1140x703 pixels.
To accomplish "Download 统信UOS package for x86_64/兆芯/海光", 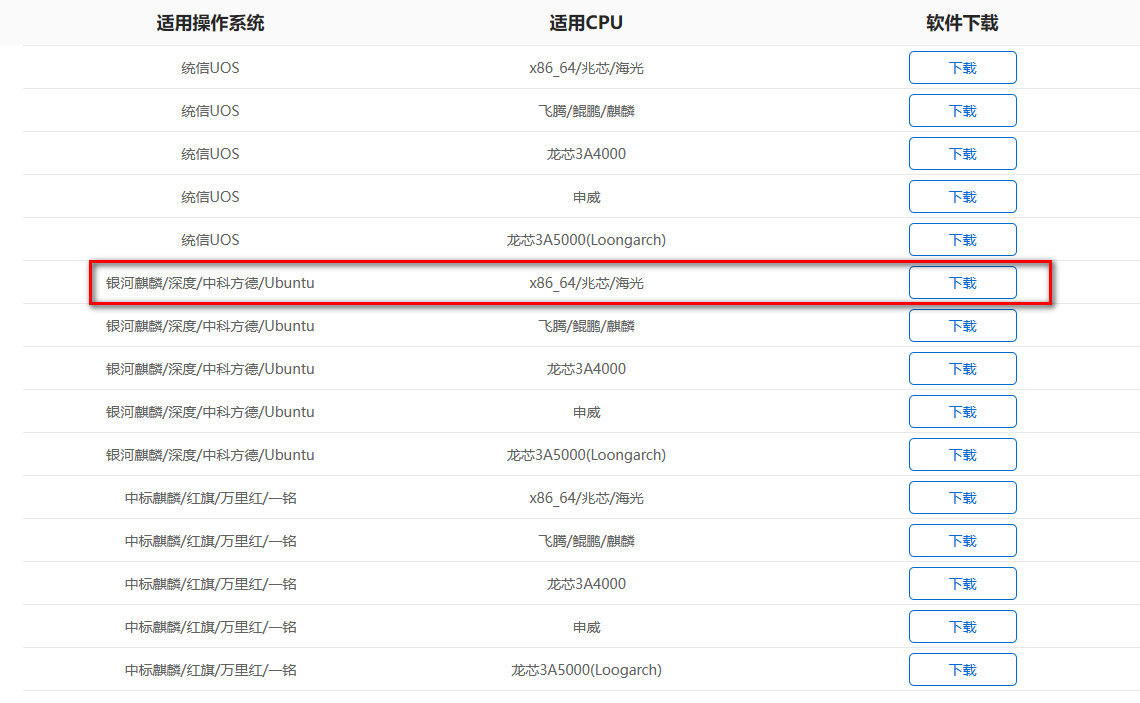I will click(x=963, y=68).
